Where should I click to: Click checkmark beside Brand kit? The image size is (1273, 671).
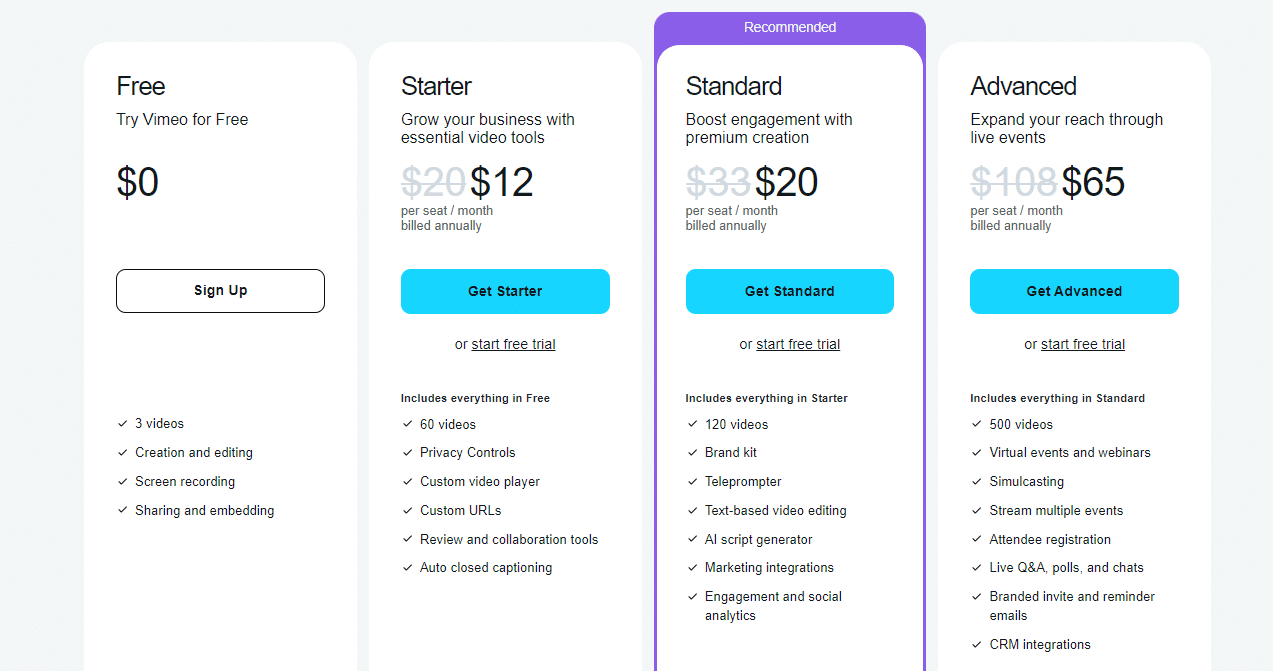pos(692,452)
